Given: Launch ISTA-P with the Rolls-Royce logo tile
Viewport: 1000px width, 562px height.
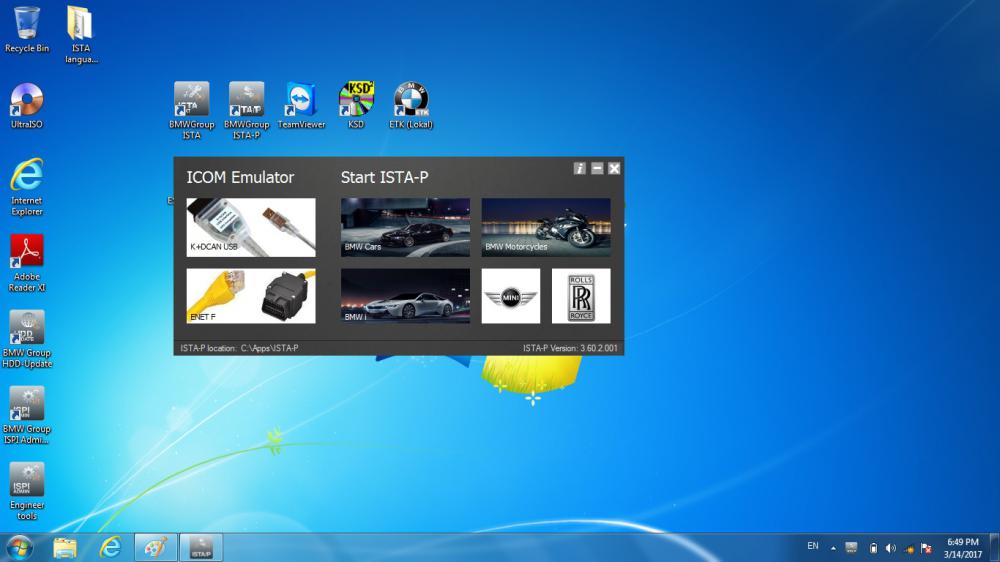Looking at the screenshot, I should coord(581,295).
